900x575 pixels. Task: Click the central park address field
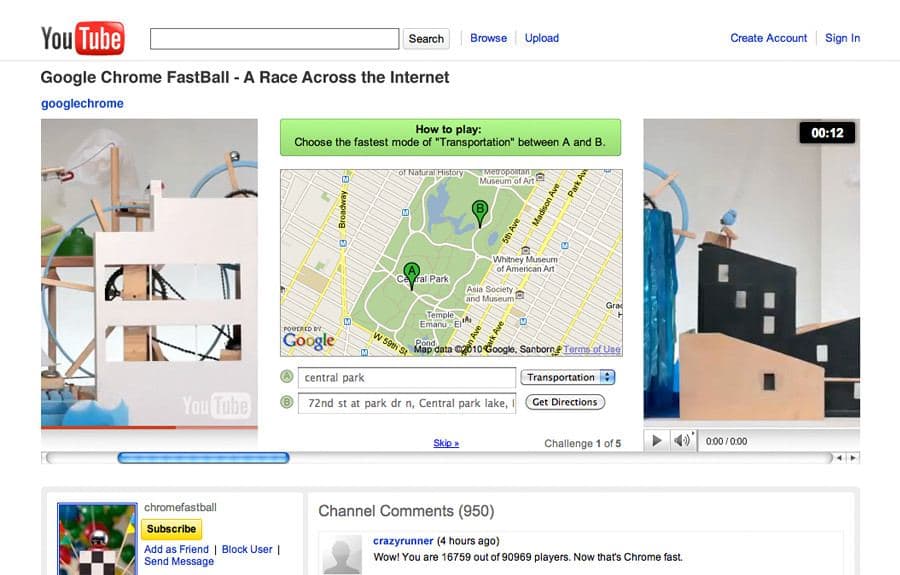point(406,378)
